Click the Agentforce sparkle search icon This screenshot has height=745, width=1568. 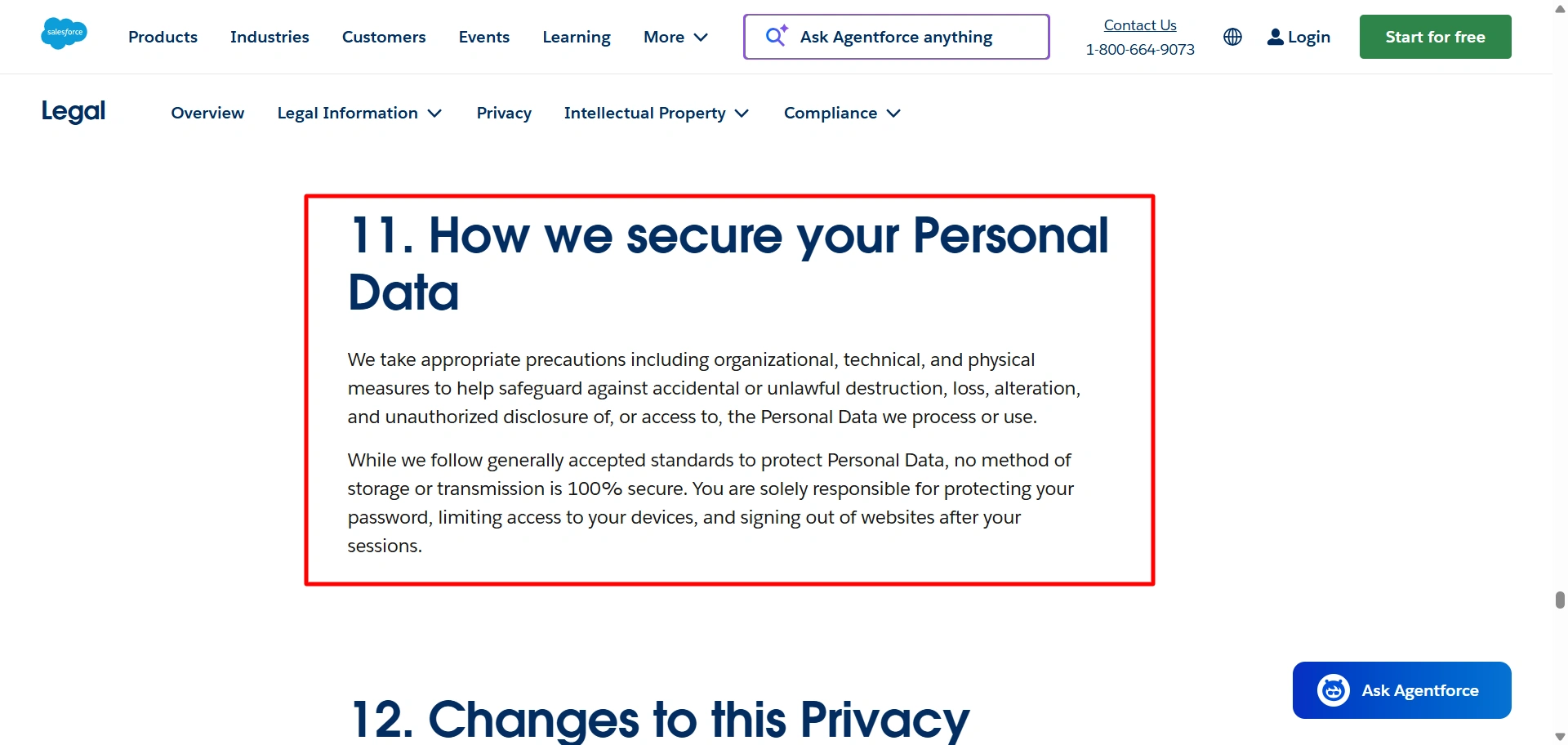(776, 36)
